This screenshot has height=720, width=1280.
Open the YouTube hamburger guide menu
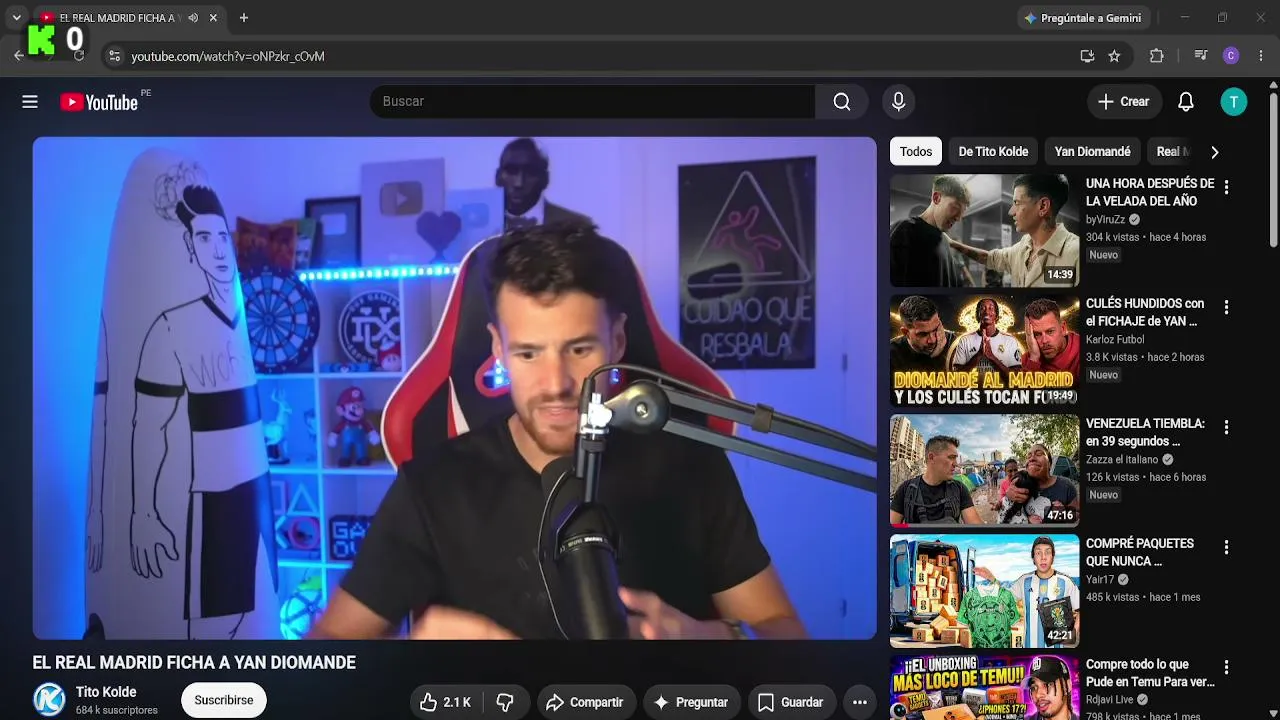(x=30, y=101)
